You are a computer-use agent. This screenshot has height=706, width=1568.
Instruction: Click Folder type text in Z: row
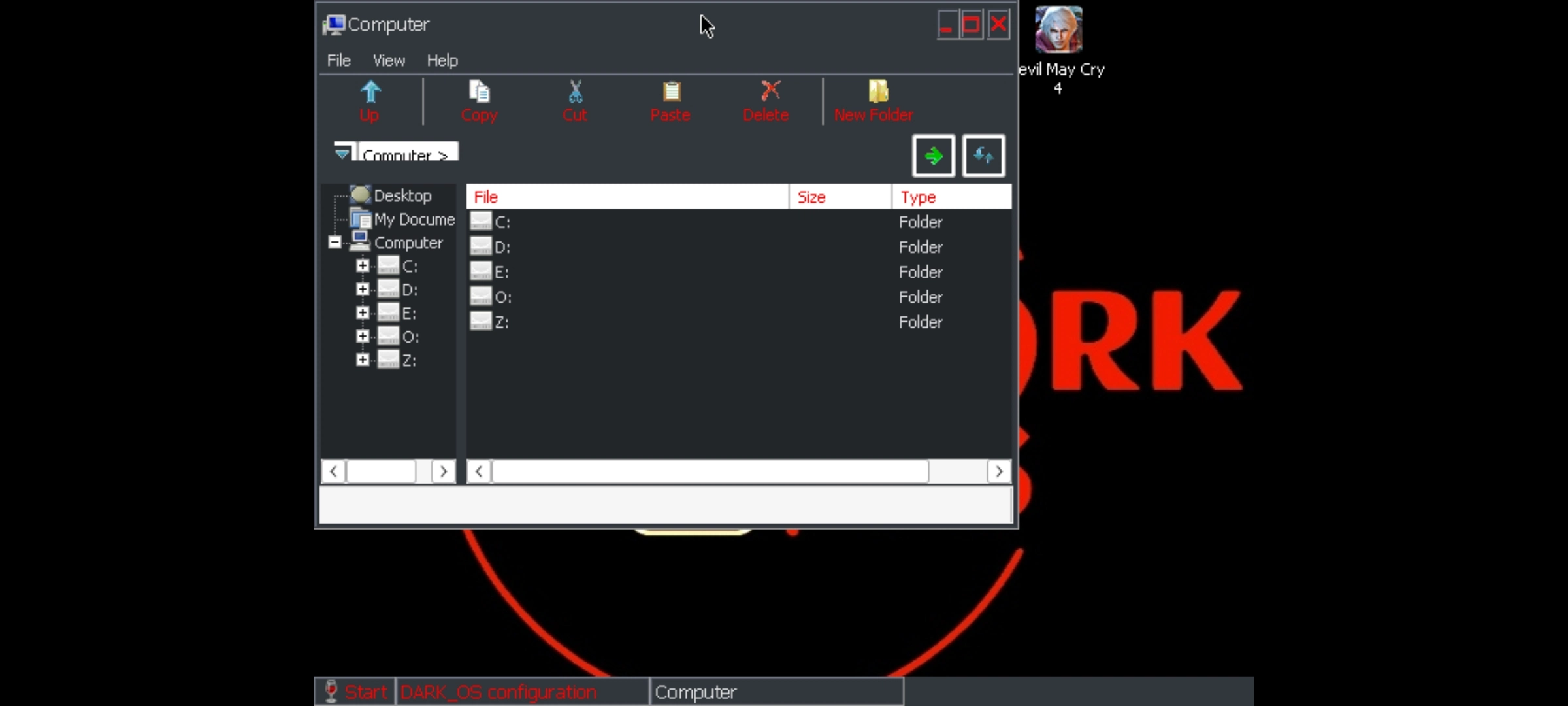coord(921,322)
